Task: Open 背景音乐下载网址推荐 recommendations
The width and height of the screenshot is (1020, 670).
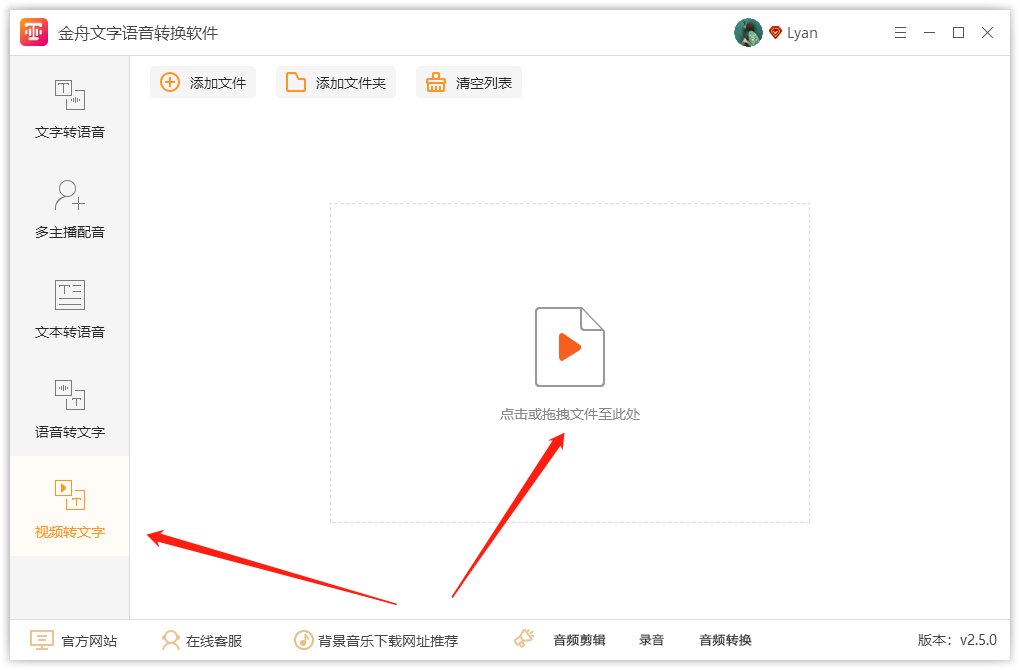Action: (x=380, y=640)
